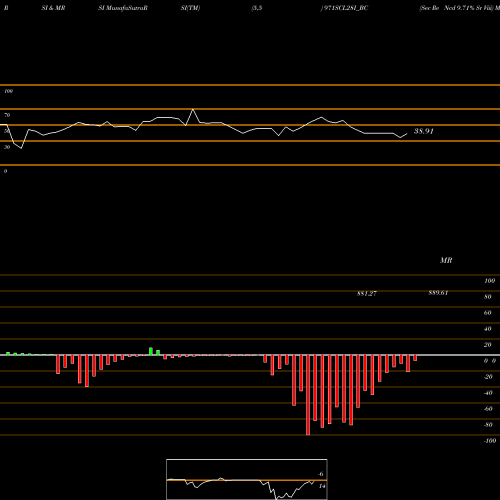Click the value 881.27 in MR panel
Screen dimensions: 500x500
(x=367, y=294)
